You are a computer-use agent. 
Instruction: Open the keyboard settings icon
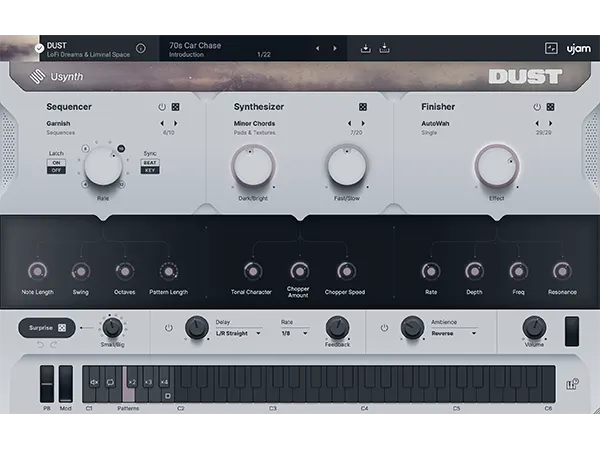(572, 383)
